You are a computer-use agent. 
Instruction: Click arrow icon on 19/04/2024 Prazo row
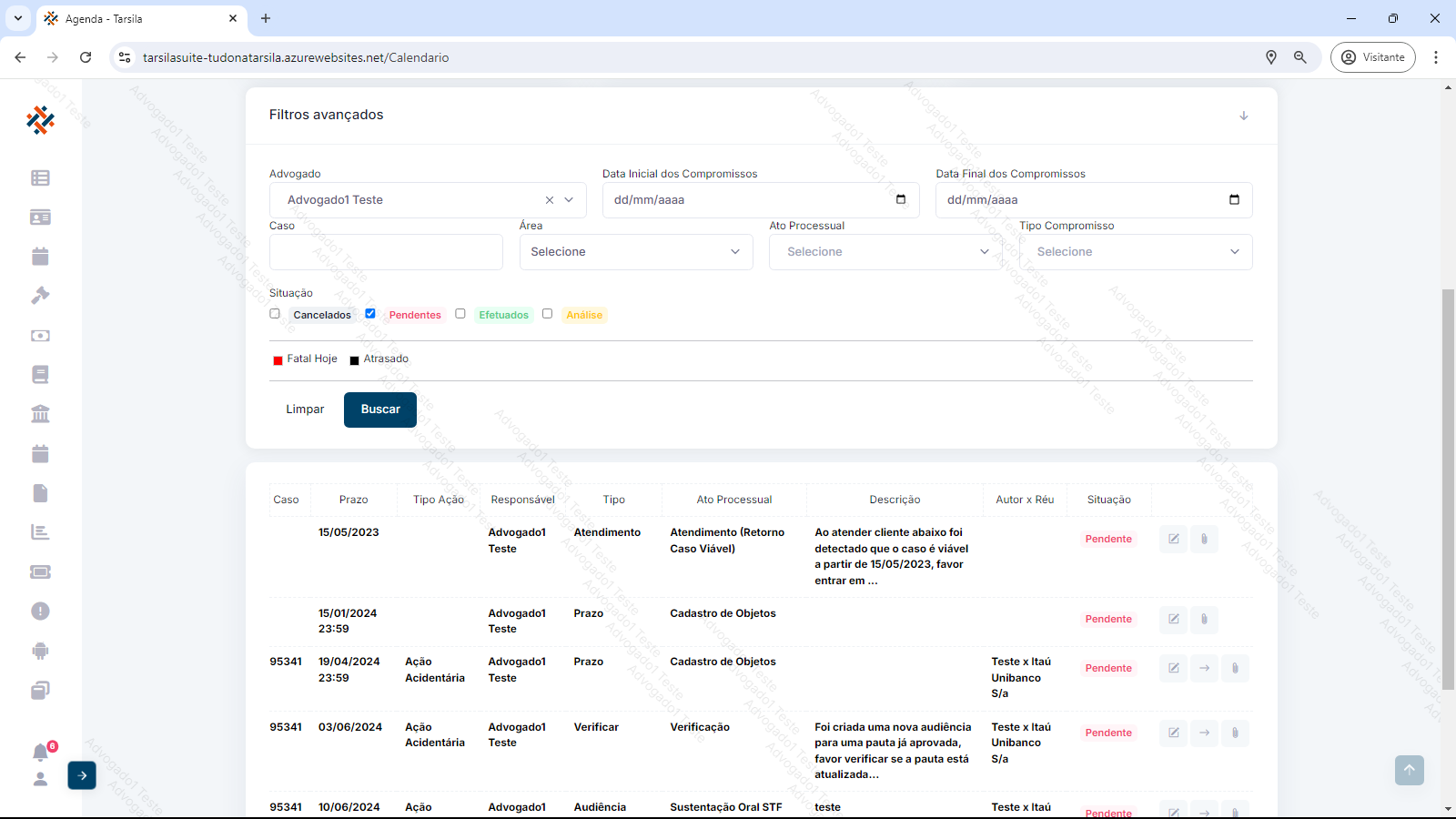[1204, 668]
